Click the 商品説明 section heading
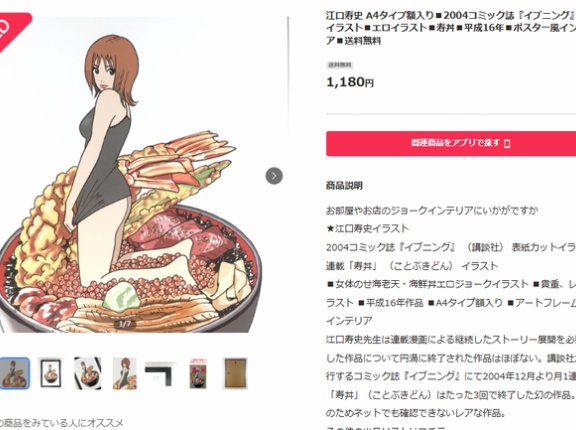This screenshot has height=430, width=576. click(x=344, y=185)
